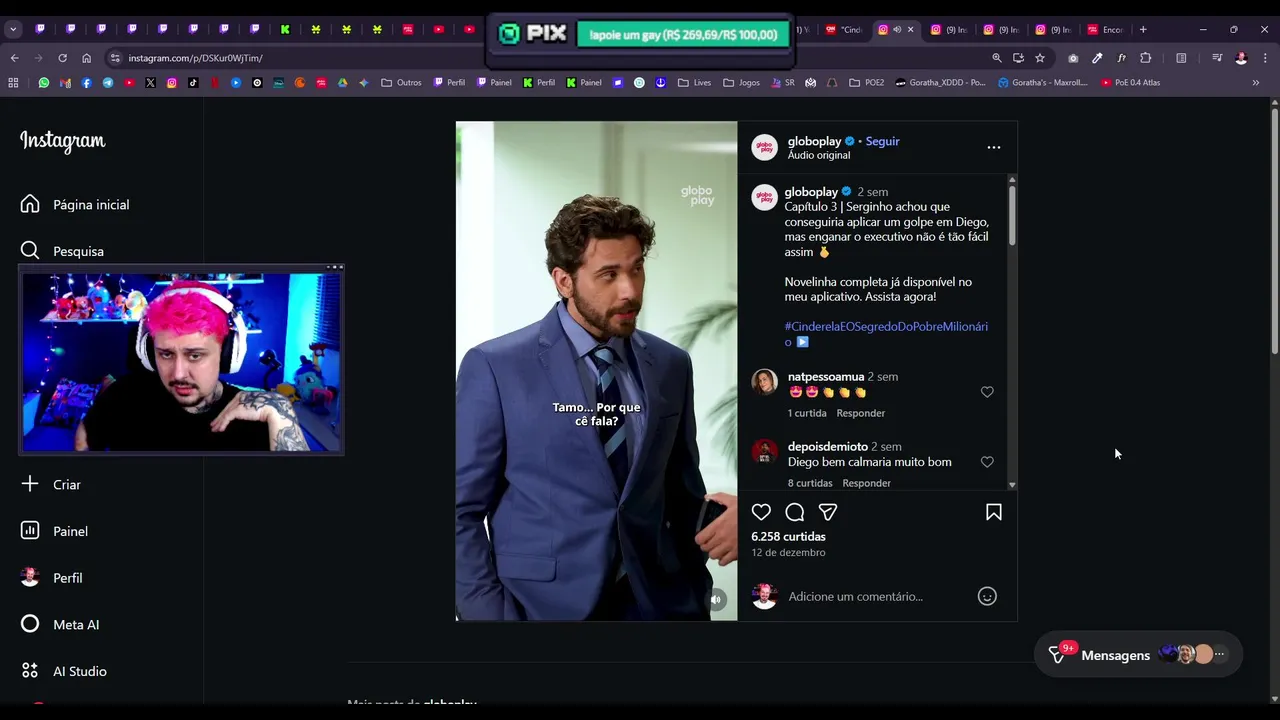The width and height of the screenshot is (1280, 720).
Task: Click comments scrollbar up arrow
Action: pyautogui.click(x=1012, y=180)
